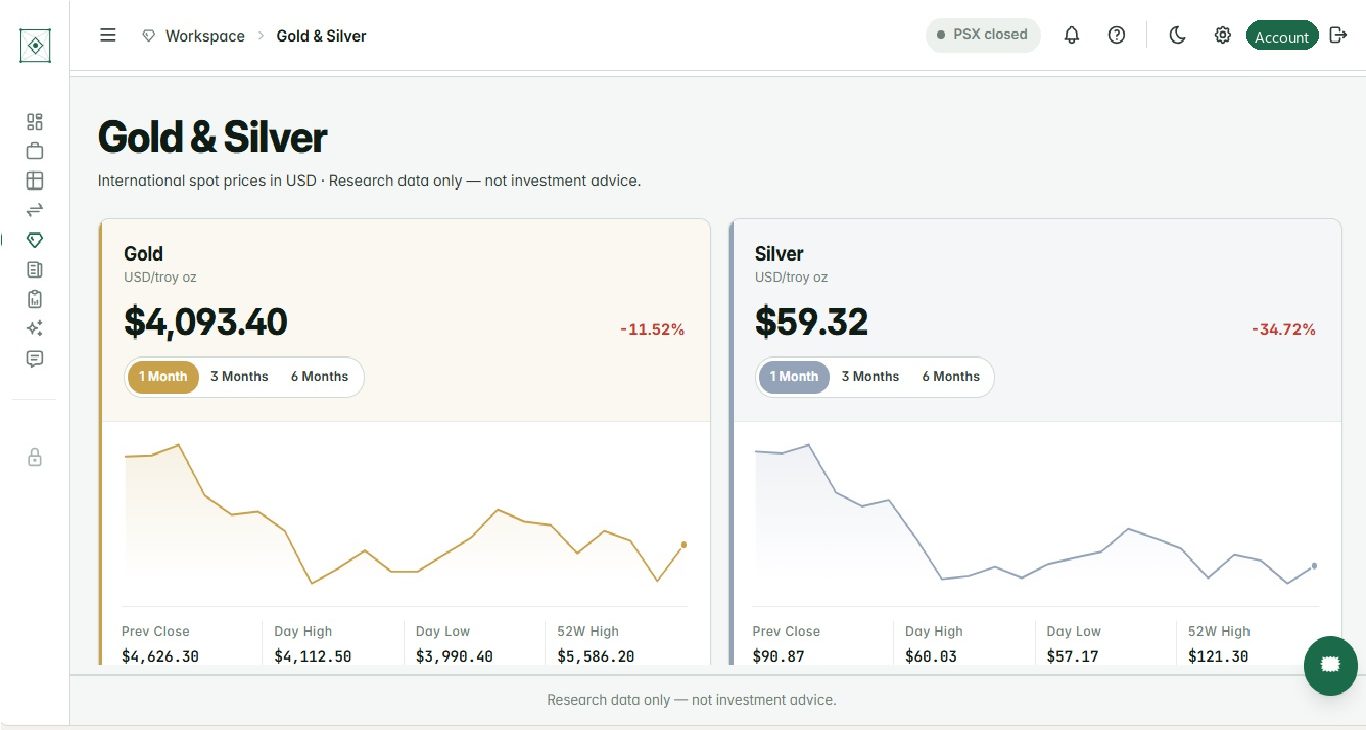Open the portfolio briefcase icon in the sidebar
This screenshot has height=730, width=1366.
tap(35, 151)
